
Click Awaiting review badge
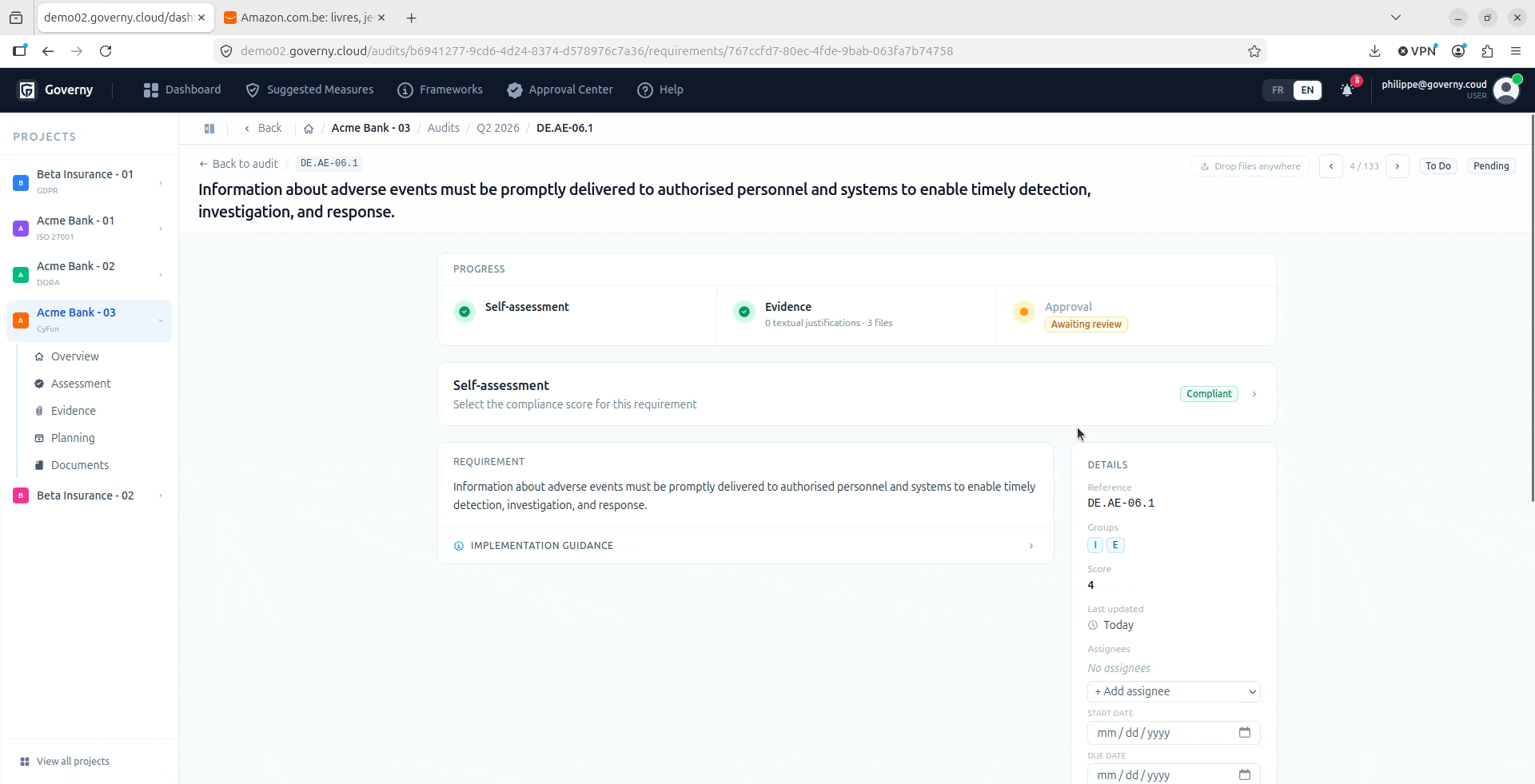coord(1086,324)
